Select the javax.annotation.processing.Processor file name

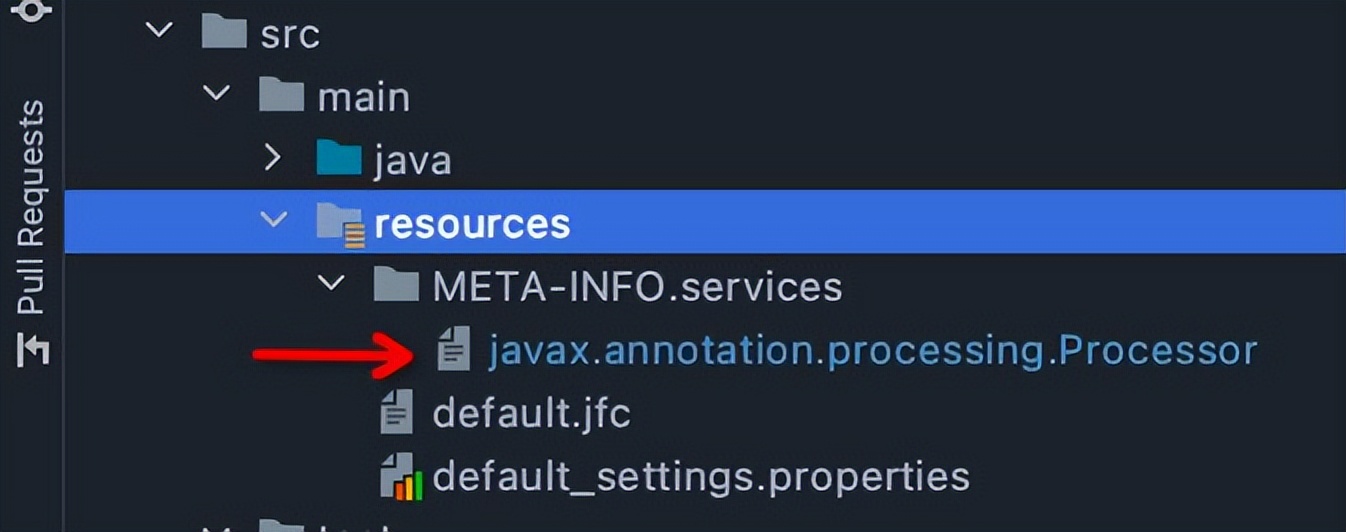tap(872, 350)
